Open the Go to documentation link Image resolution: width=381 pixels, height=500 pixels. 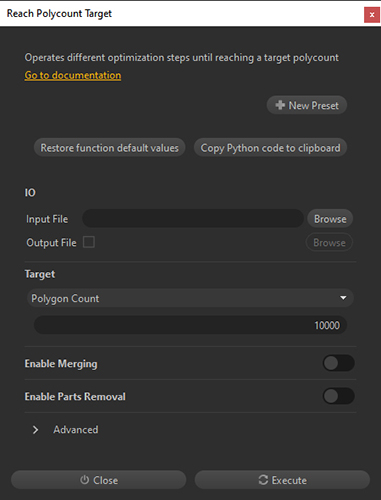tap(73, 75)
